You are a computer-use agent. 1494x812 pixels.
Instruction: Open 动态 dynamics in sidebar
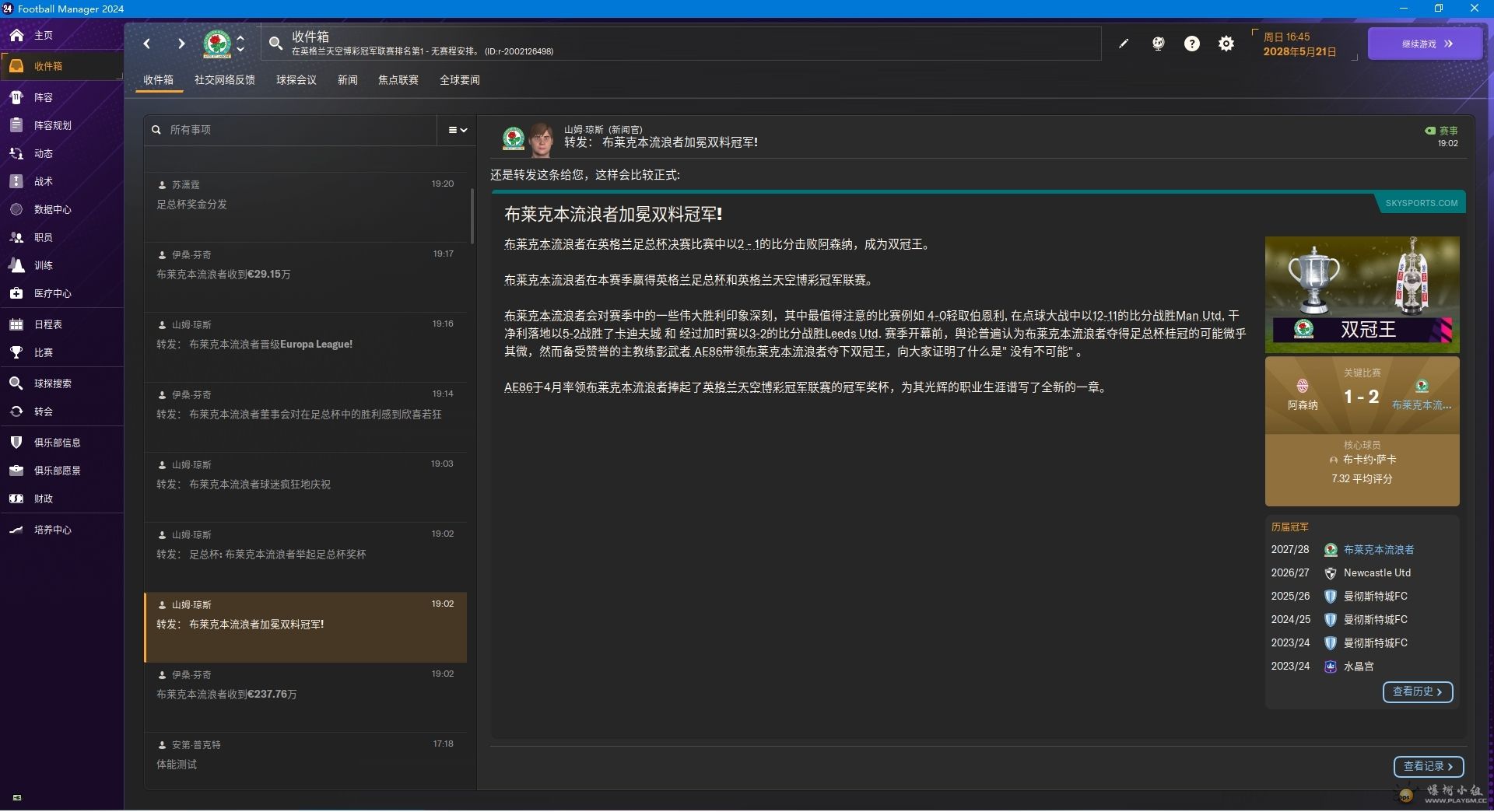tap(61, 153)
